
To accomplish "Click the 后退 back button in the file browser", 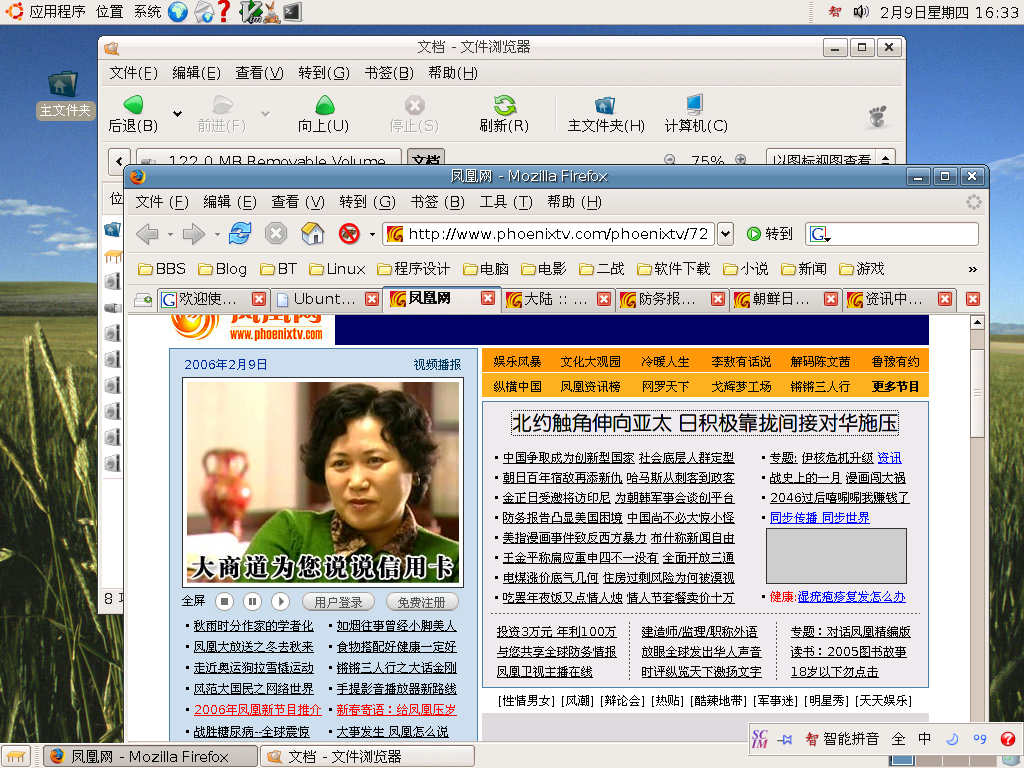I will pos(133,112).
